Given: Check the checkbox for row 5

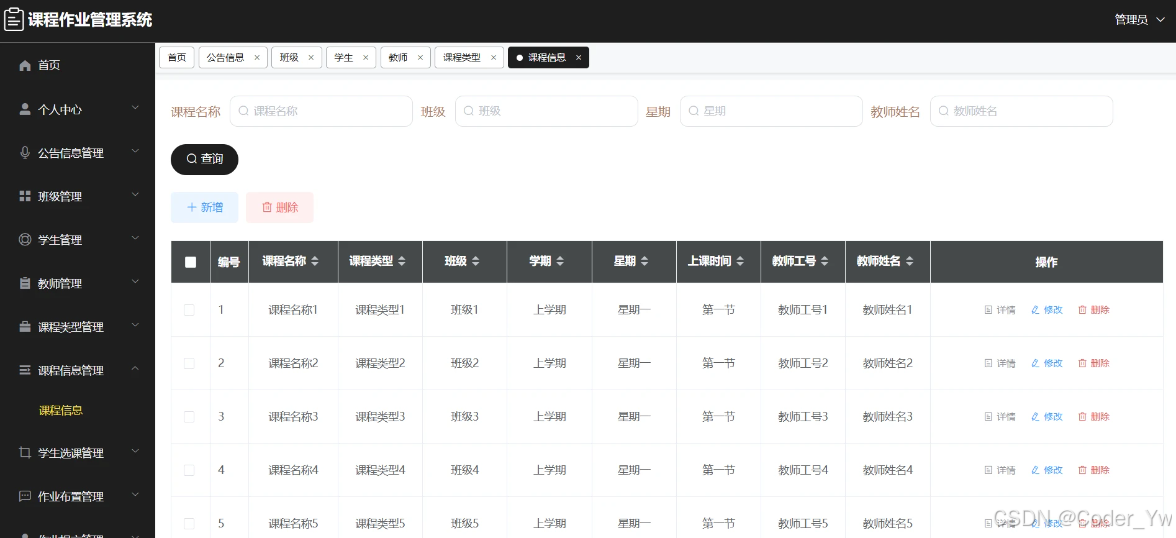Looking at the screenshot, I should pos(189,524).
